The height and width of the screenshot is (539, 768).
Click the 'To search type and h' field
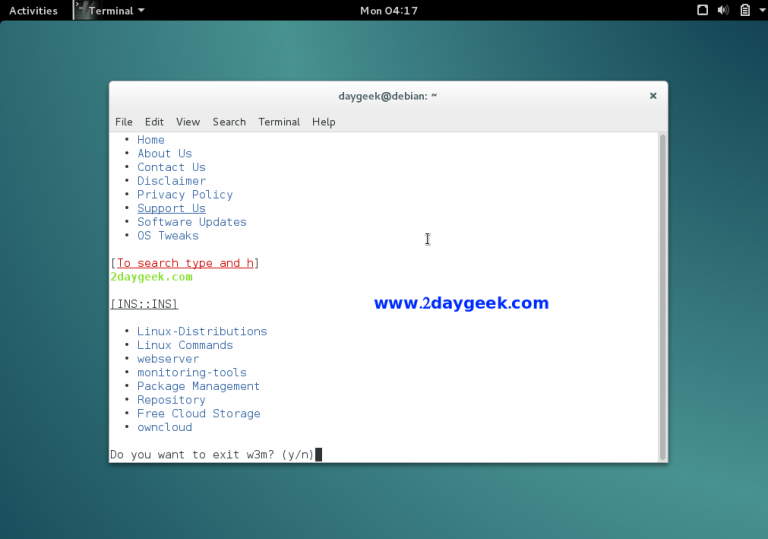185,264
